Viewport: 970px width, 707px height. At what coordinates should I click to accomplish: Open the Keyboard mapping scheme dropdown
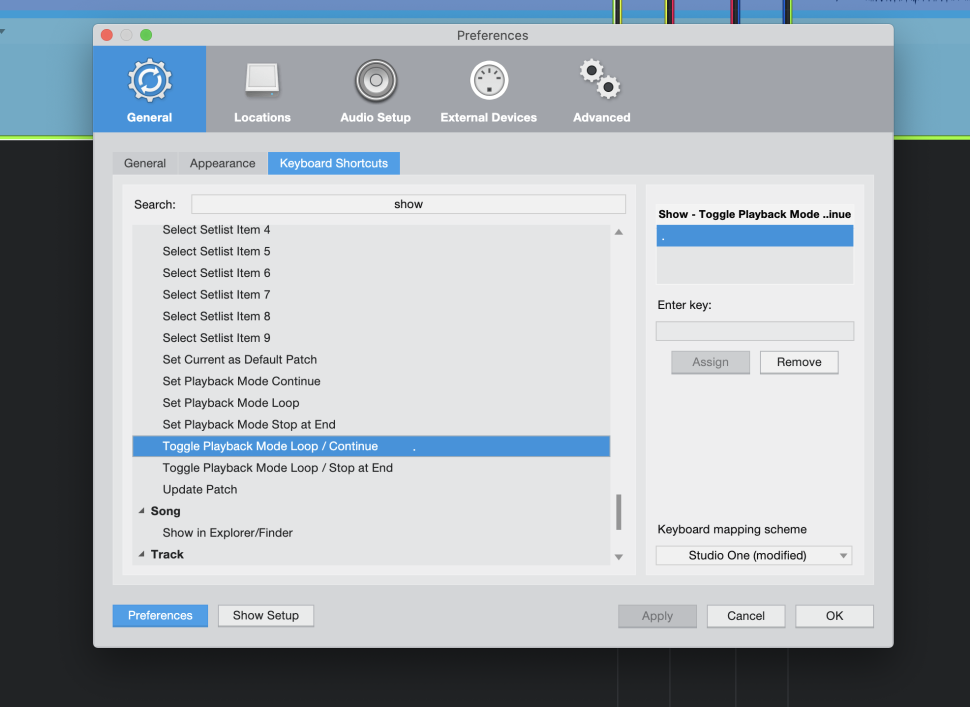pos(754,556)
